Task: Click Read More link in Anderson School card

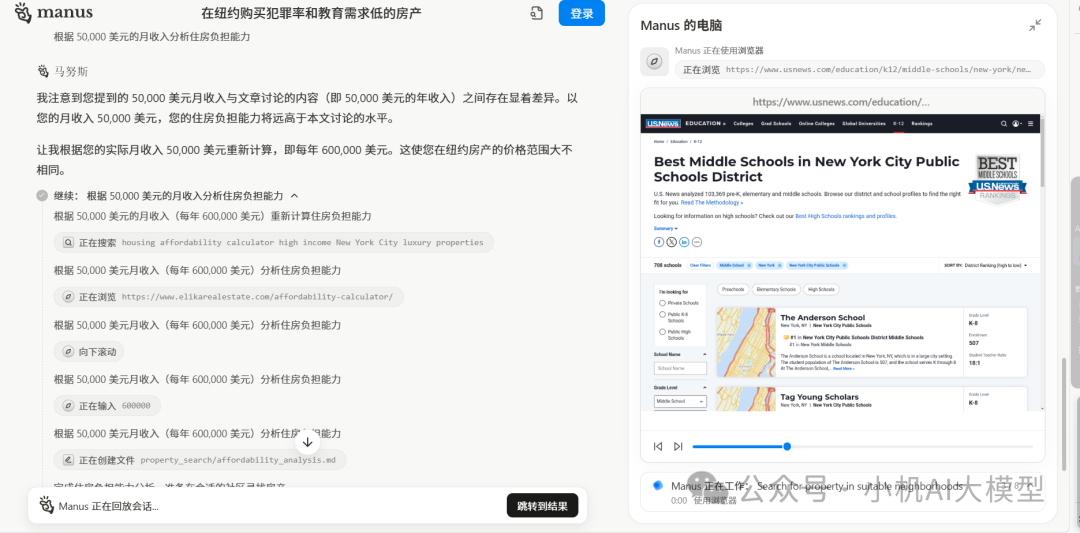Action: coord(844,369)
